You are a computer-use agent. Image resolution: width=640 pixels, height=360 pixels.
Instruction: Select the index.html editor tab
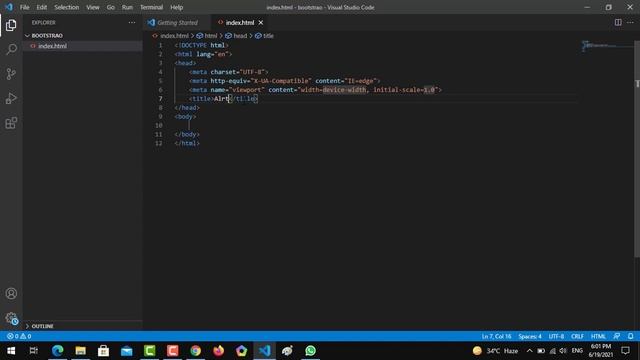(240, 22)
